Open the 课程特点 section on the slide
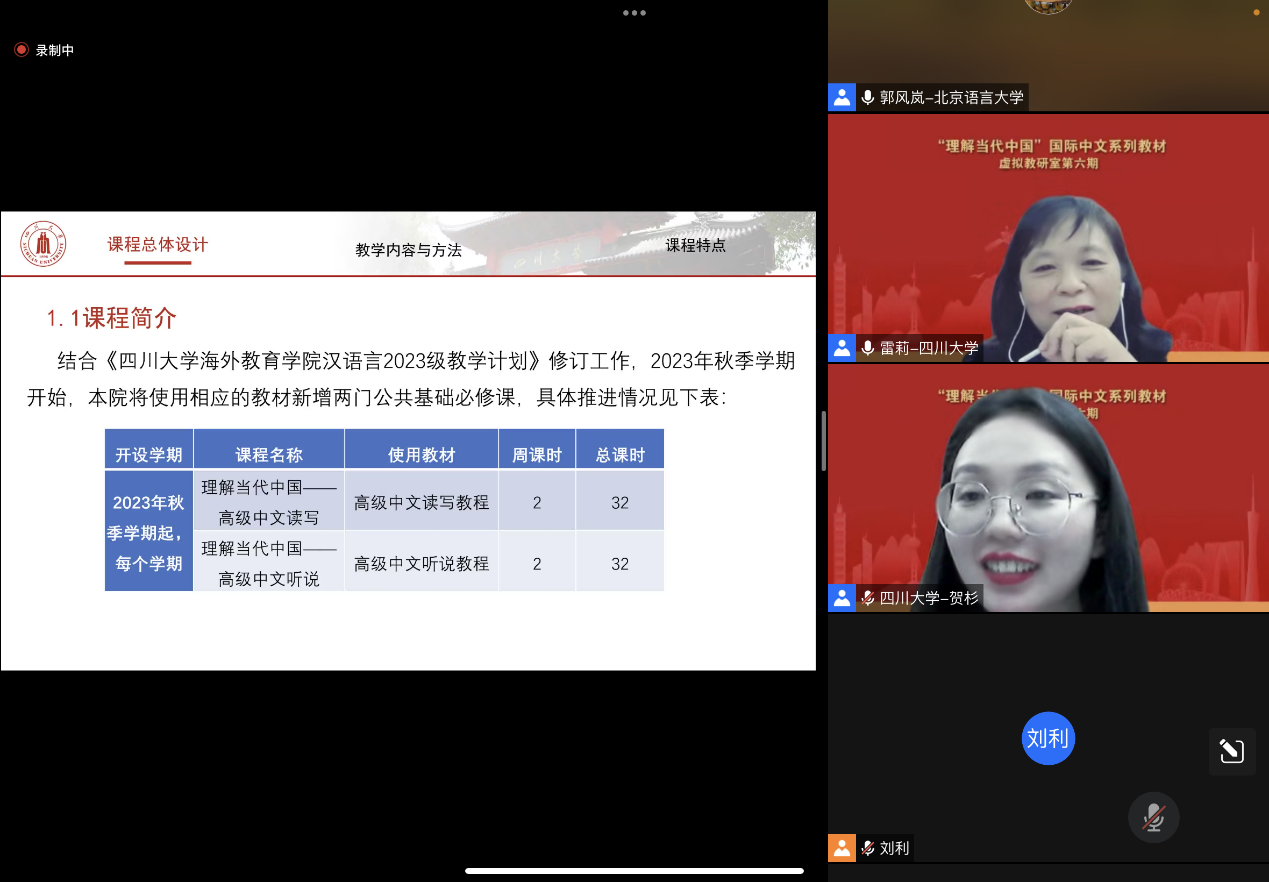Image resolution: width=1269 pixels, height=882 pixels. pos(696,245)
